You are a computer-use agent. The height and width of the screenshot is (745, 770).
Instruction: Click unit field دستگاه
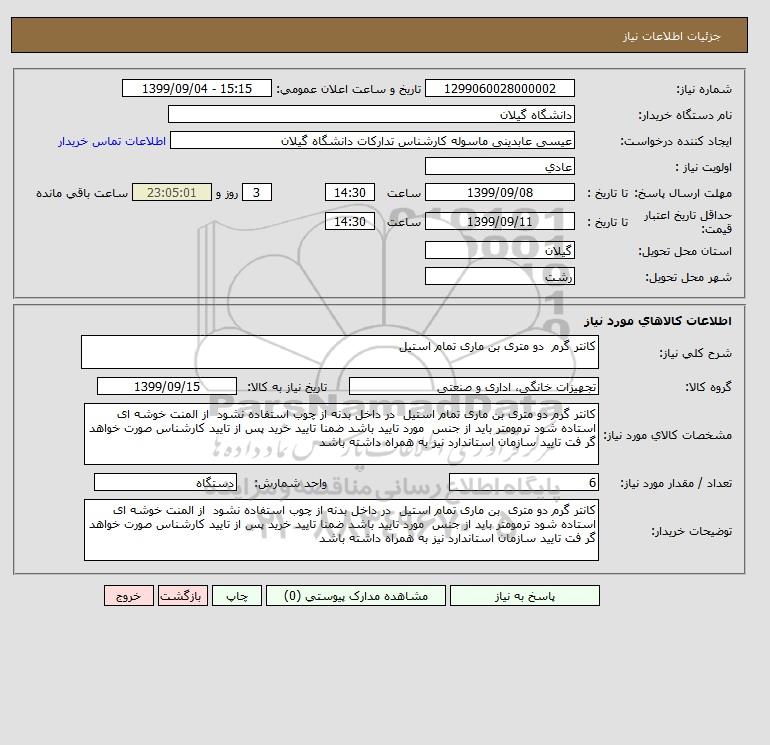(165, 482)
